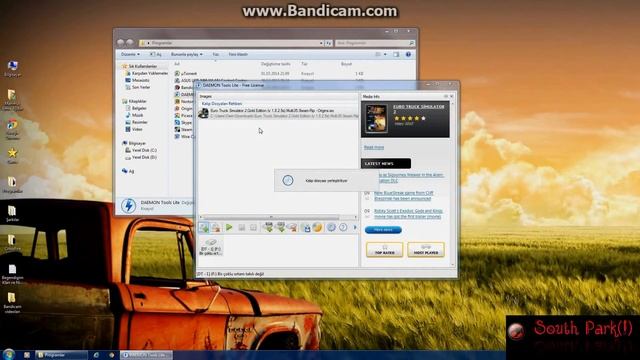The width and height of the screenshot is (640, 360).
Task: Select Yerel Disk (C:) in sidebar
Action: click(x=141, y=151)
